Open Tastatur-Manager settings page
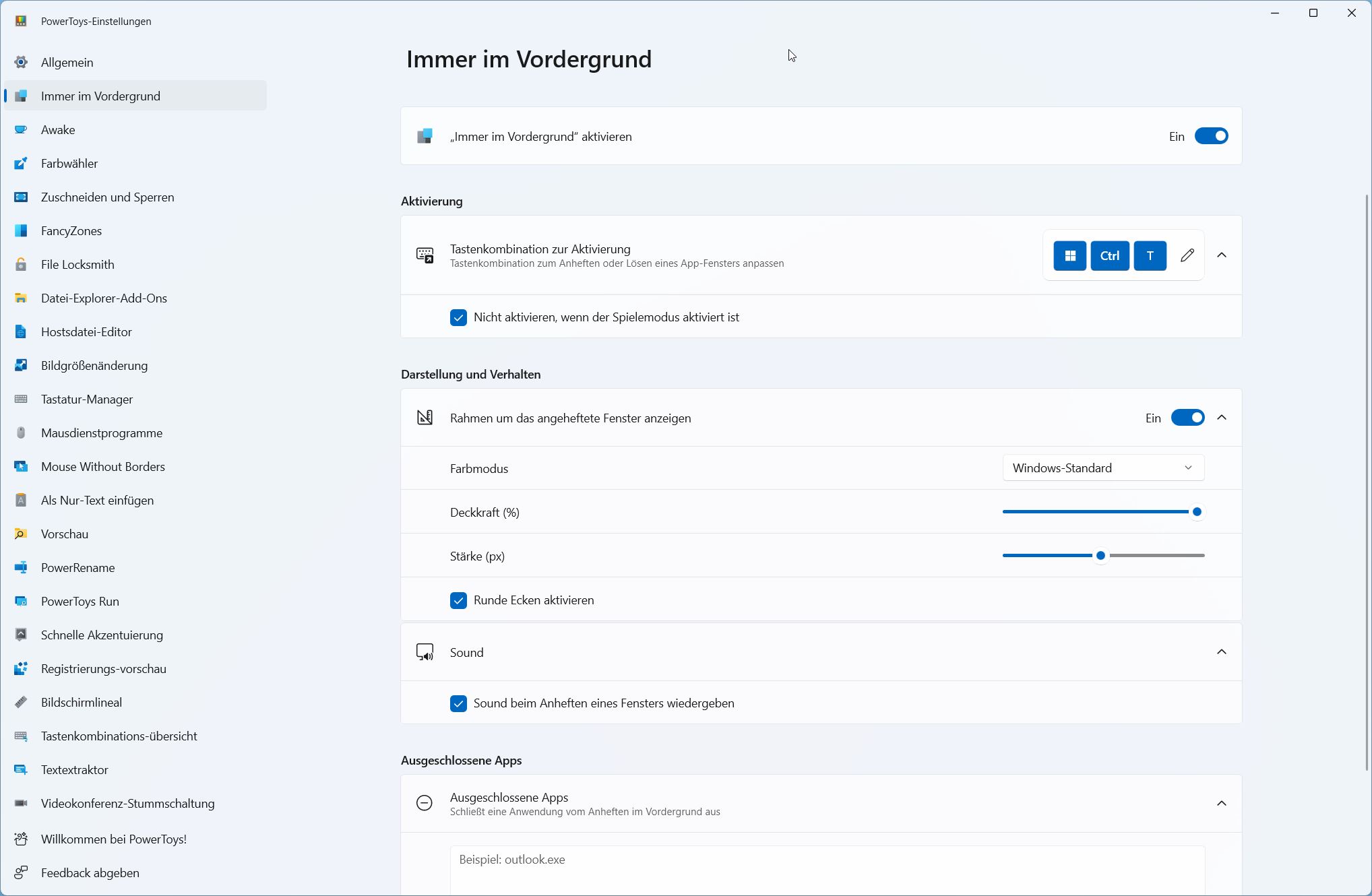 [x=87, y=399]
